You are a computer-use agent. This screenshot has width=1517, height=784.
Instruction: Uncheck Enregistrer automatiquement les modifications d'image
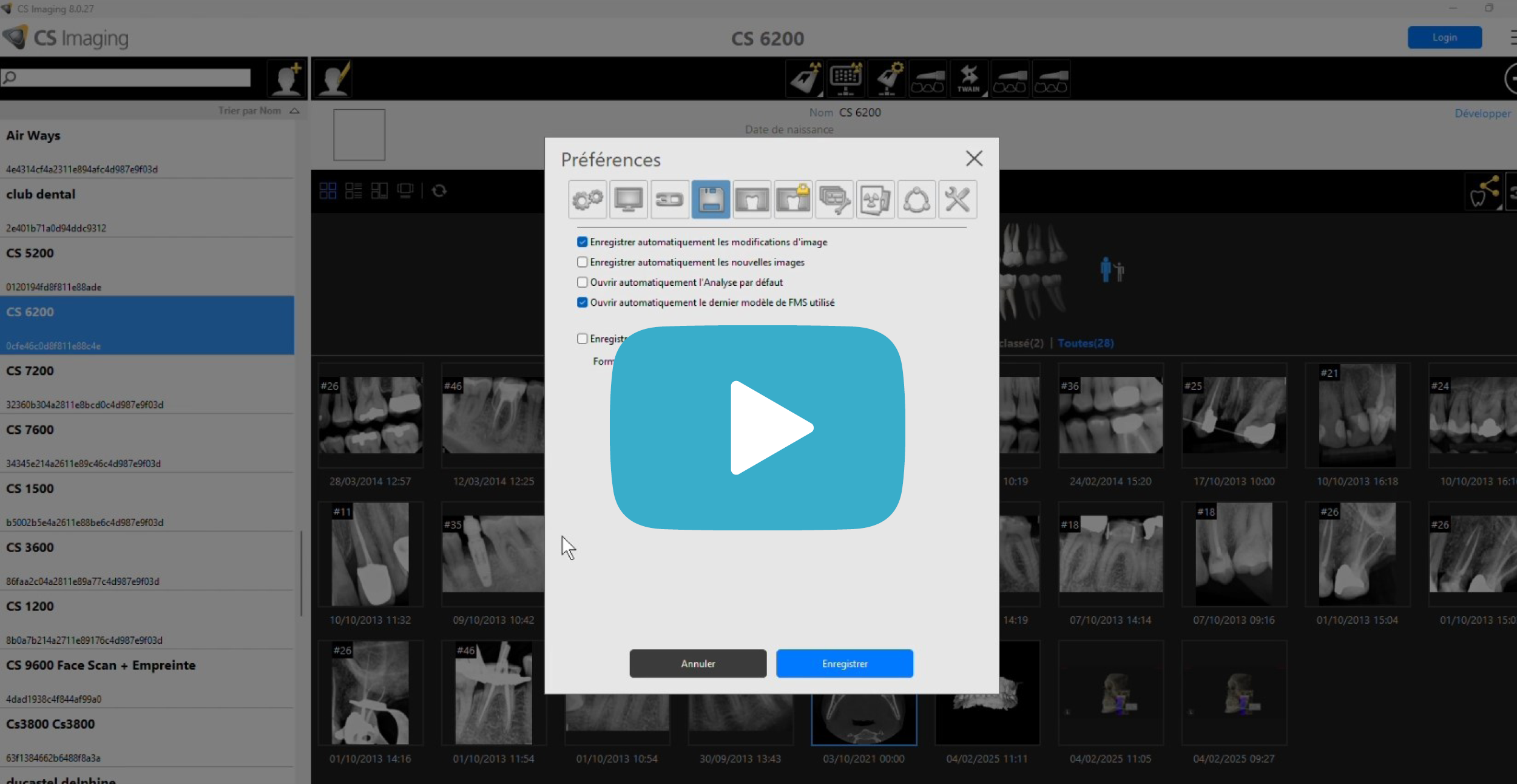tap(583, 242)
